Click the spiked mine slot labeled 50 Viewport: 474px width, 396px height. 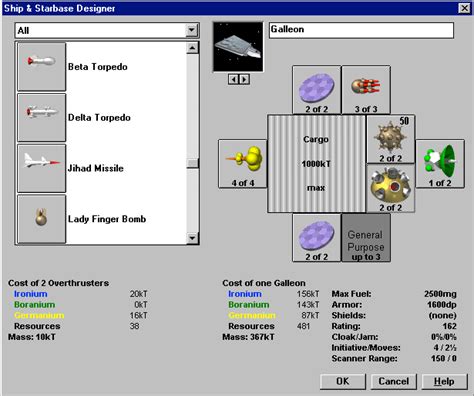(x=391, y=139)
